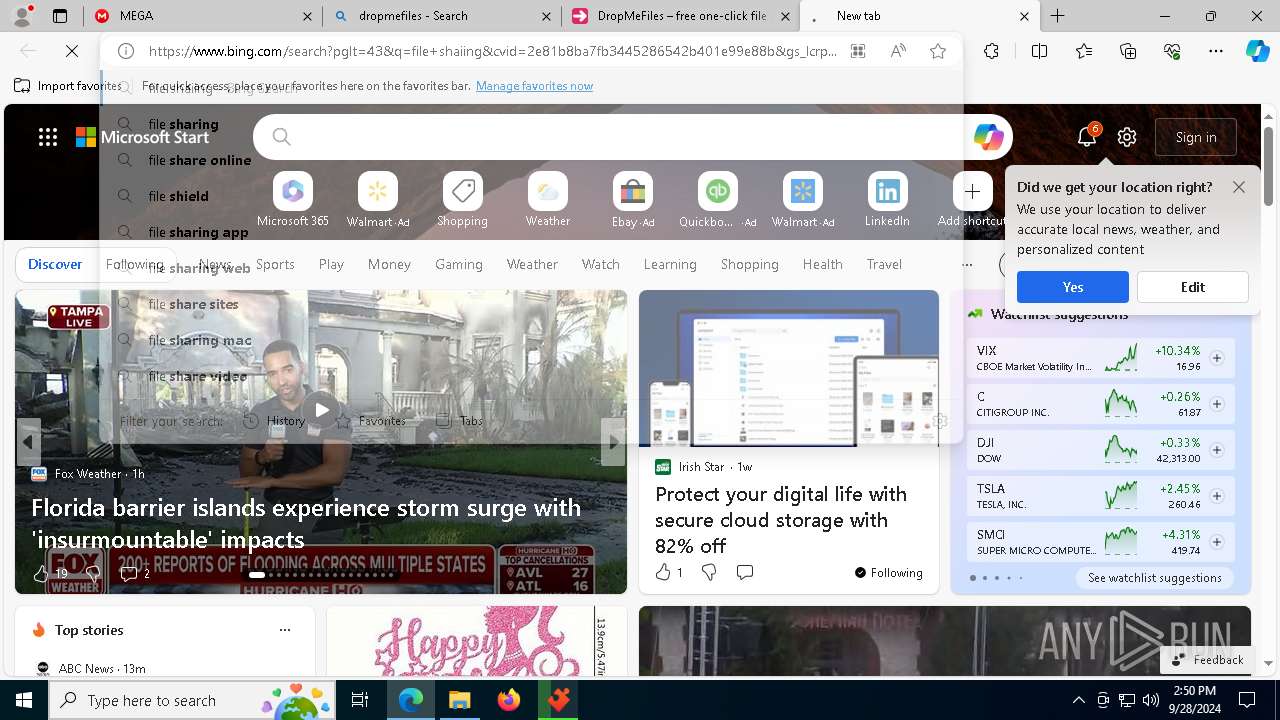Open Task View on taskbar
Screen dimensions: 1280x720
(360, 700)
